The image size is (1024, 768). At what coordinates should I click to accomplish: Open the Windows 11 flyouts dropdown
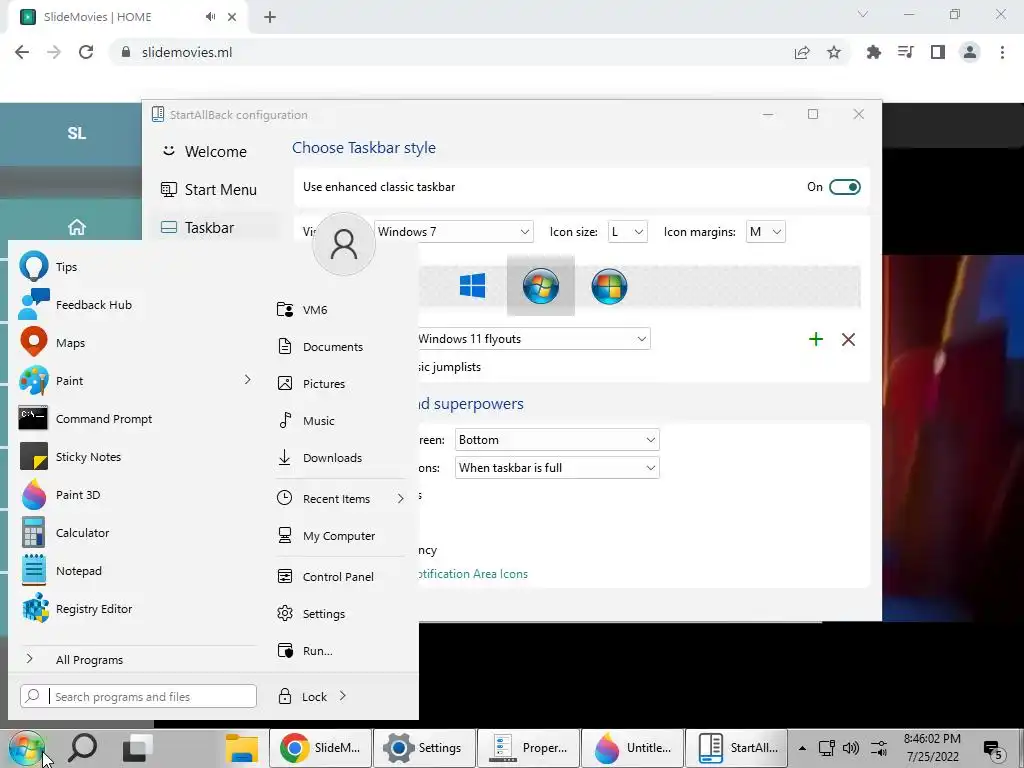click(534, 339)
